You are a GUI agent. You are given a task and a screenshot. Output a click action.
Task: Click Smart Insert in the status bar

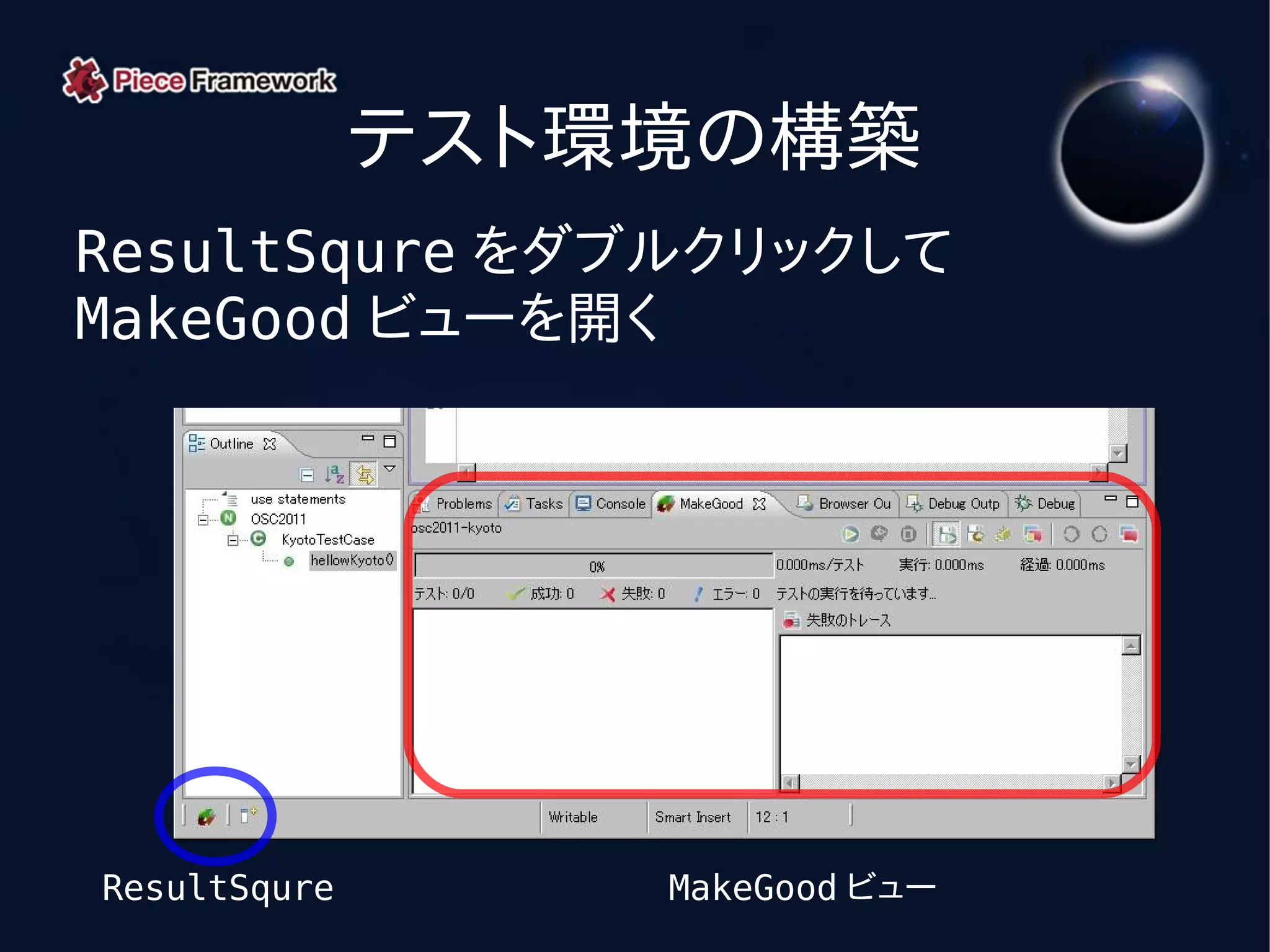[x=693, y=817]
